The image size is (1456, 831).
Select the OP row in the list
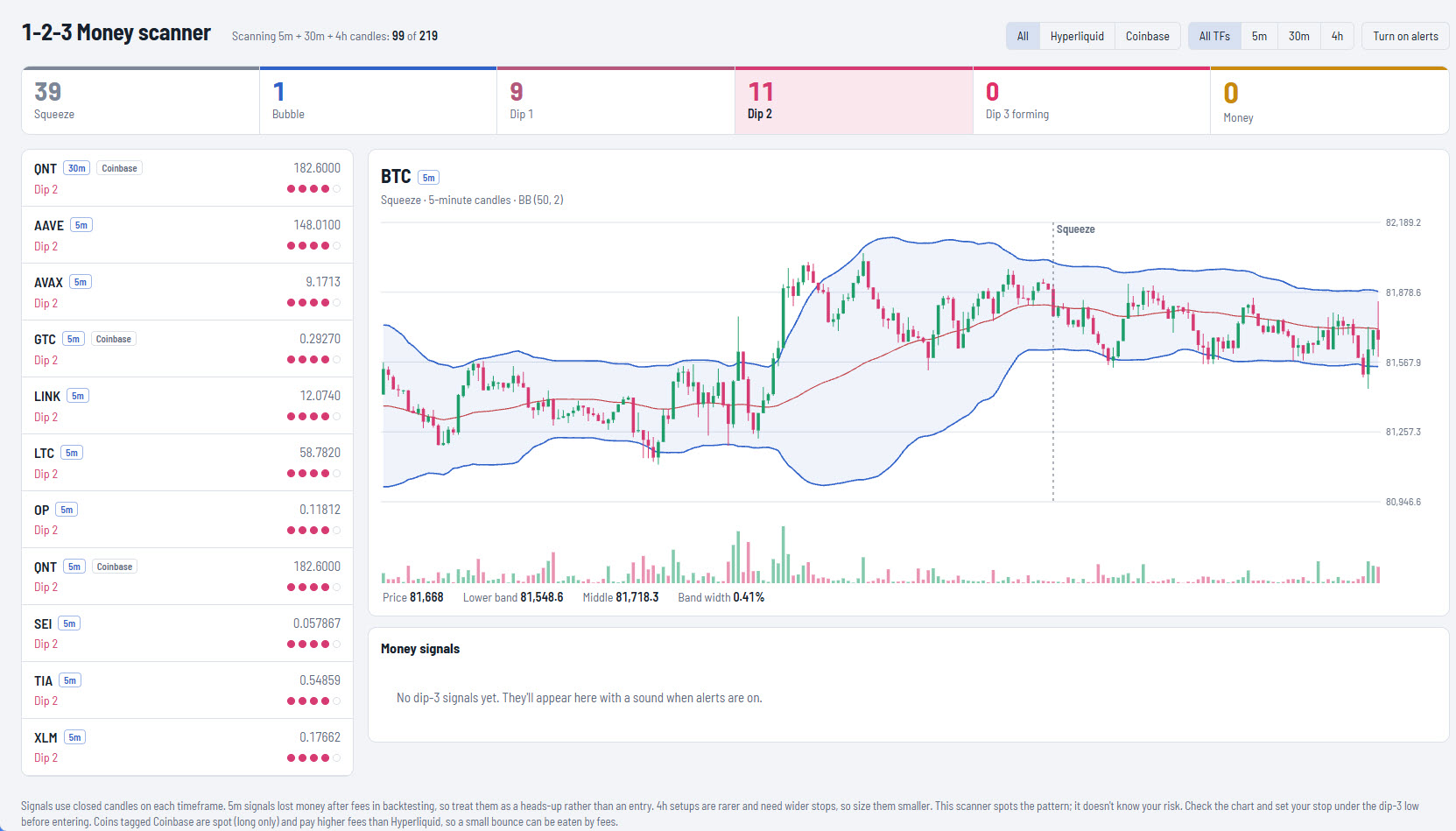(x=187, y=519)
